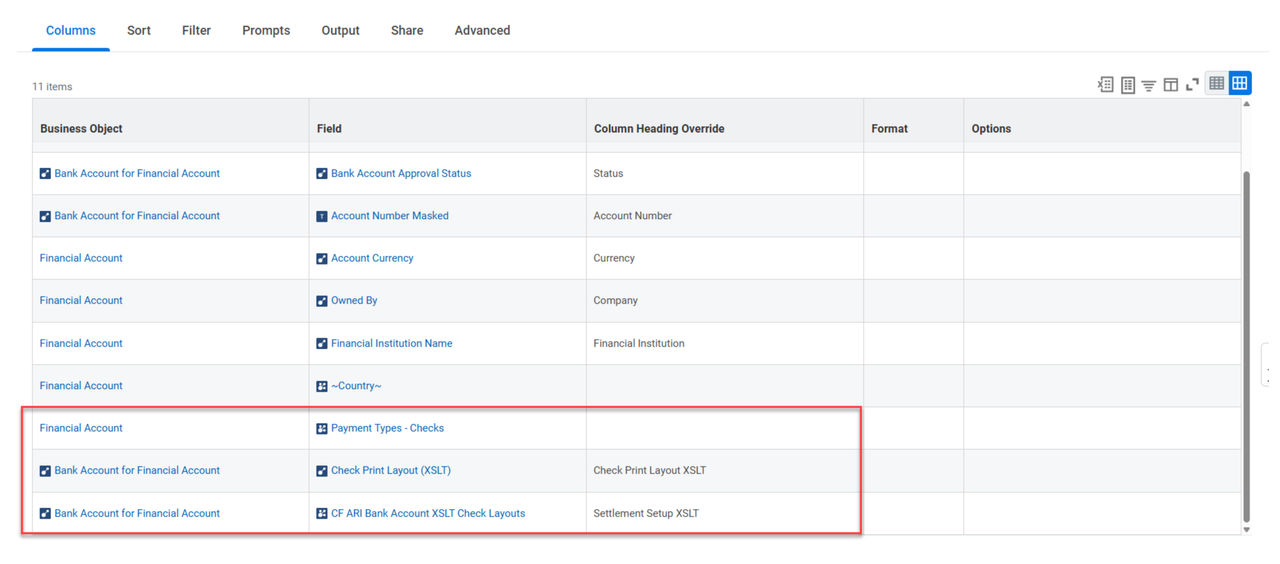Screen dimensions: 1280x564
Task: Open CF ARI Bank Account XSLT Check Layouts
Action: click(x=428, y=513)
